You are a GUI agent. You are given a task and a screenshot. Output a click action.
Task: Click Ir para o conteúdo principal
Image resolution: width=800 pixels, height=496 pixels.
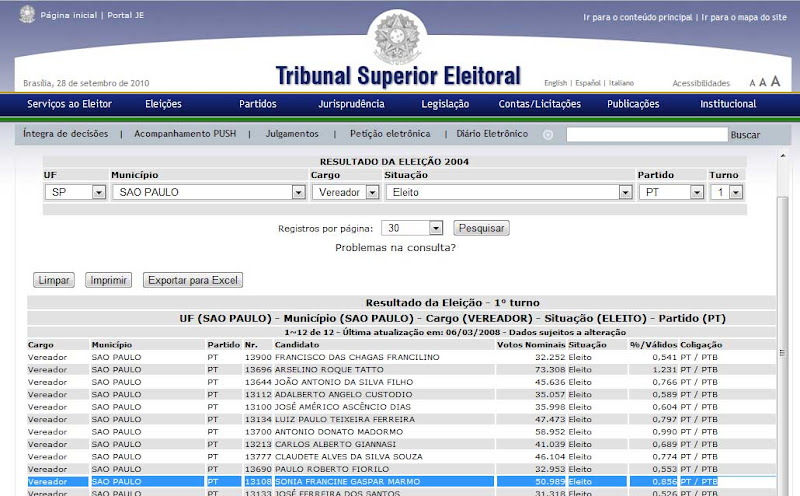tap(638, 17)
